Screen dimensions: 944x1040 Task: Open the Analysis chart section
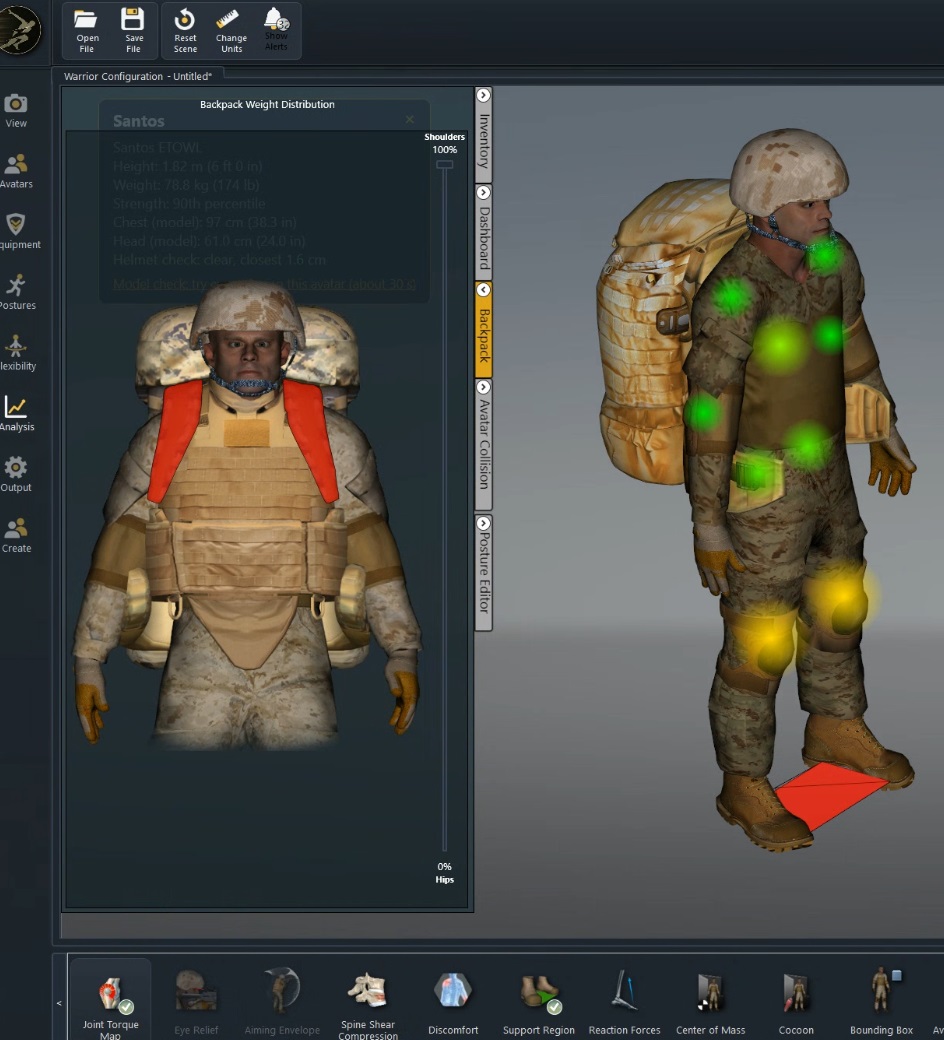point(17,414)
